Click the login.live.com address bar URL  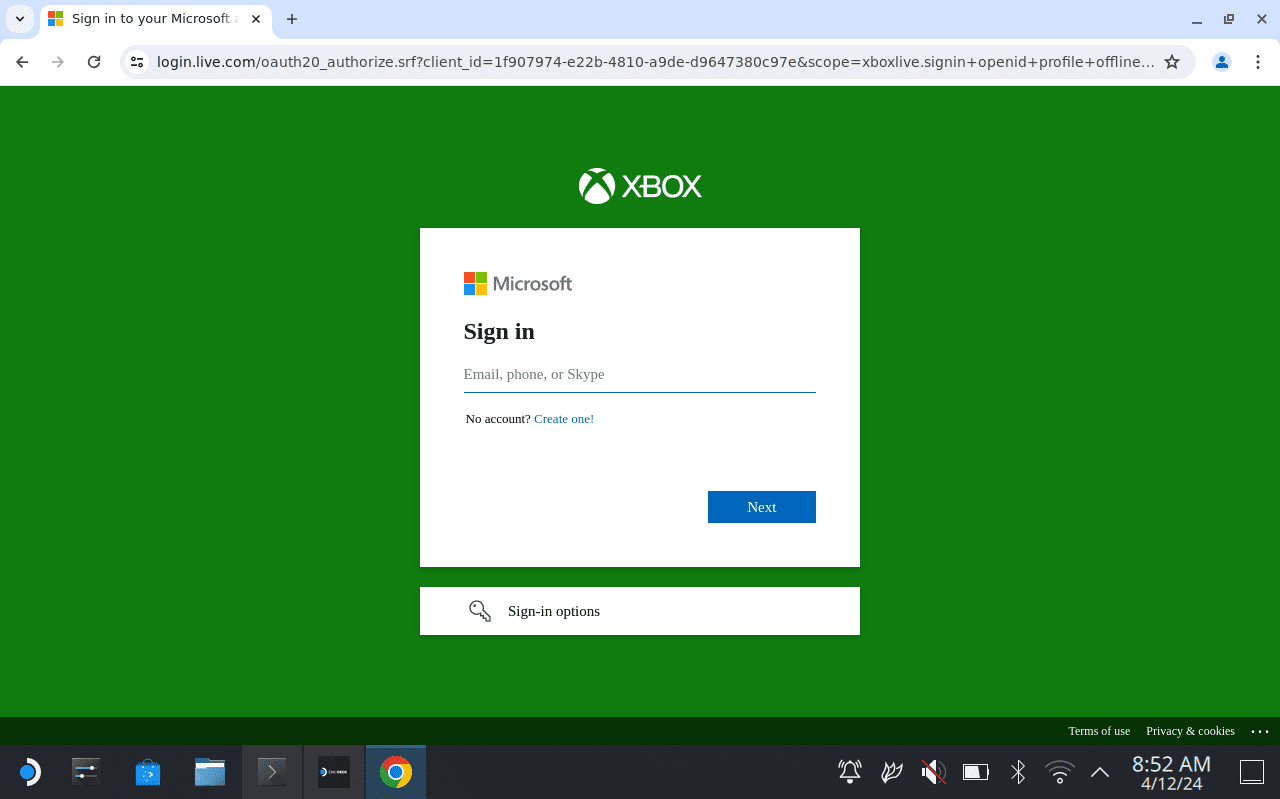[x=655, y=62]
